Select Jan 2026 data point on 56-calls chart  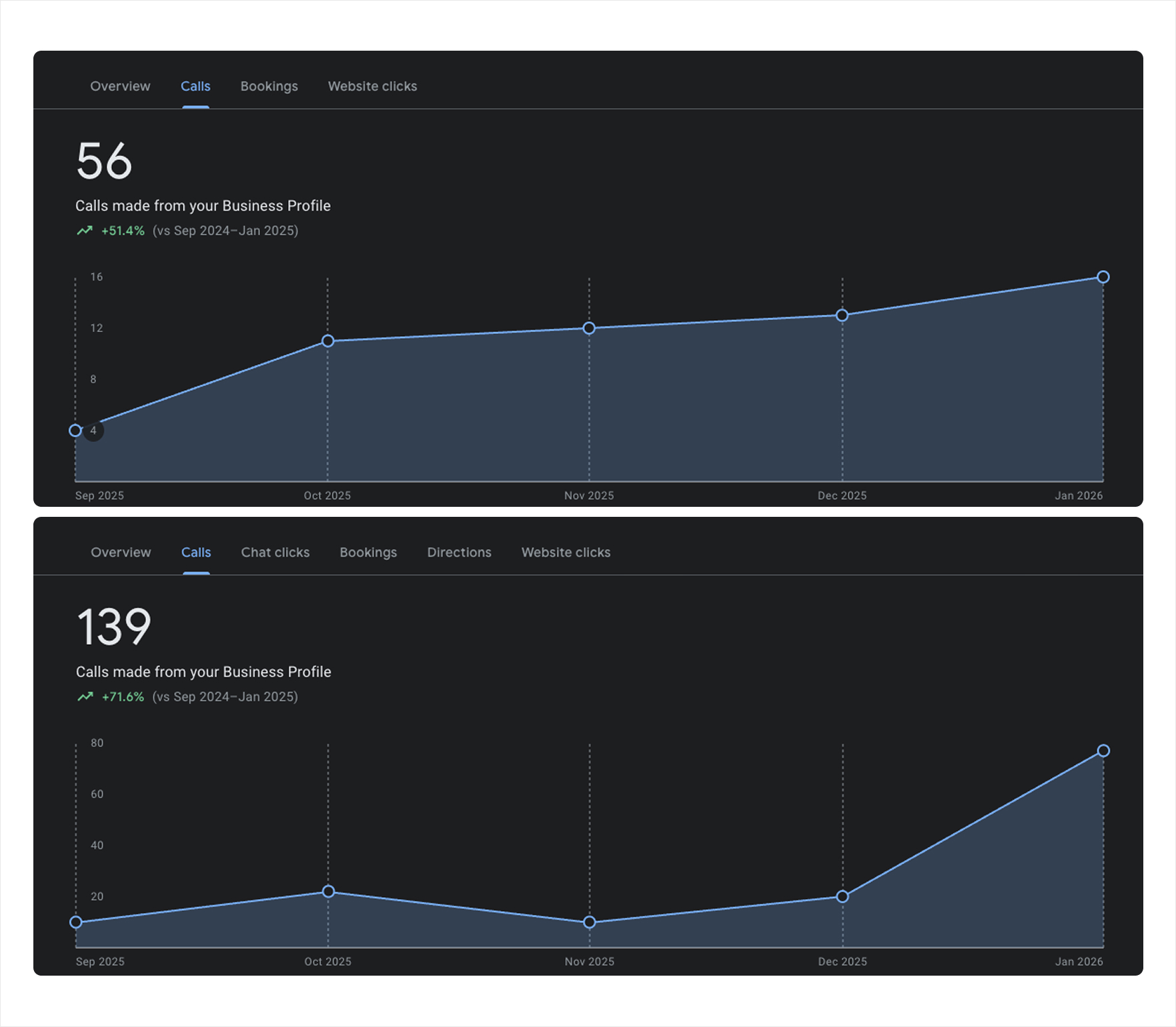pyautogui.click(x=1103, y=277)
